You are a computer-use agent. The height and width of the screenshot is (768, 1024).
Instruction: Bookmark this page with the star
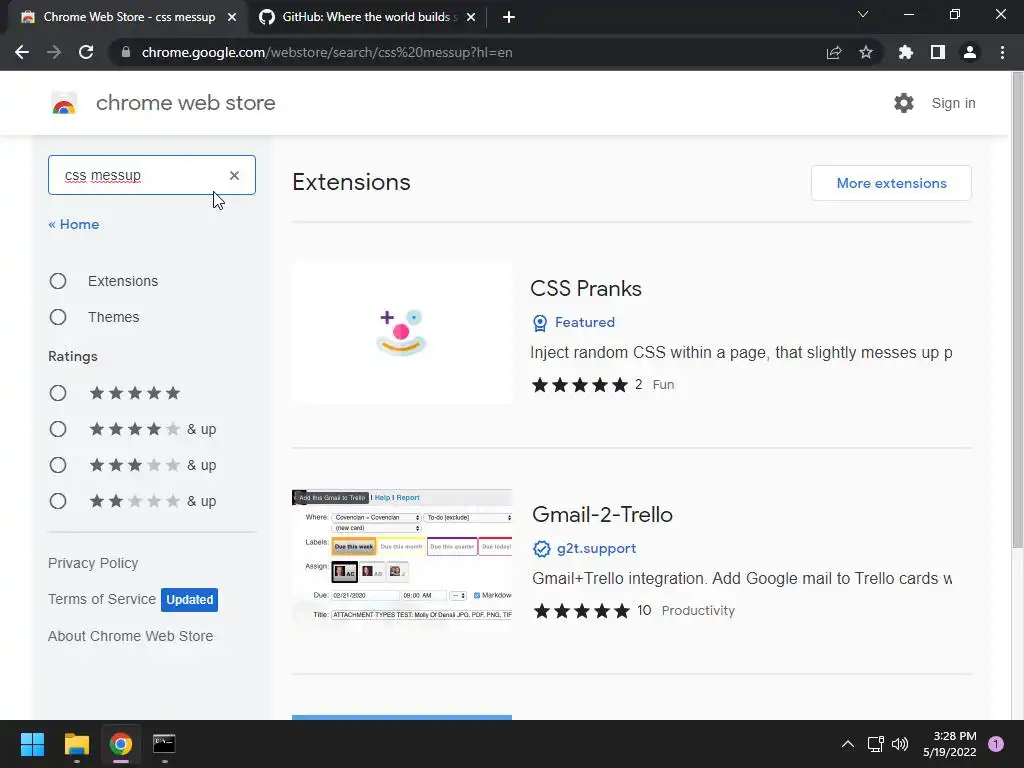(866, 52)
